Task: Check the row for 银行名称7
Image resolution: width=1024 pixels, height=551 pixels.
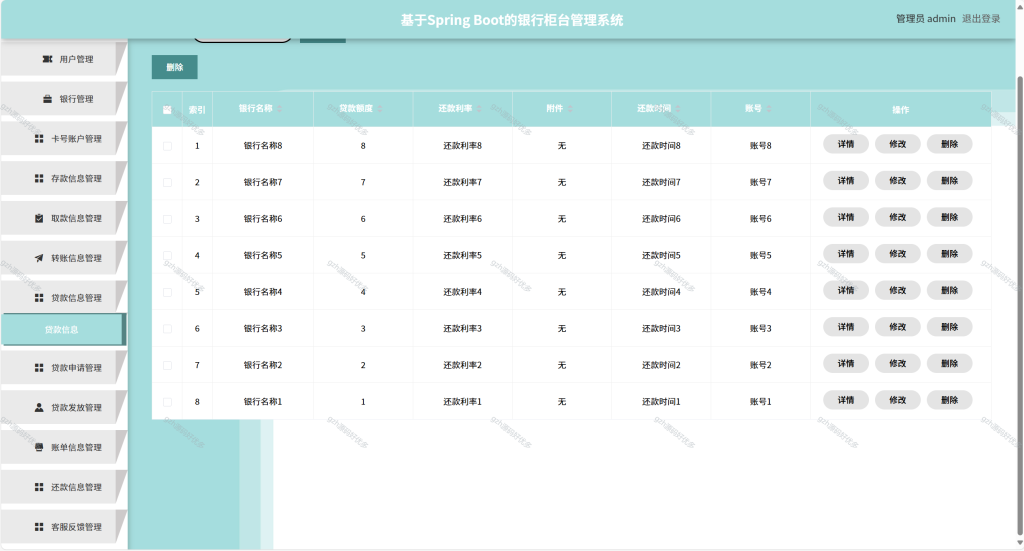Action: (167, 183)
